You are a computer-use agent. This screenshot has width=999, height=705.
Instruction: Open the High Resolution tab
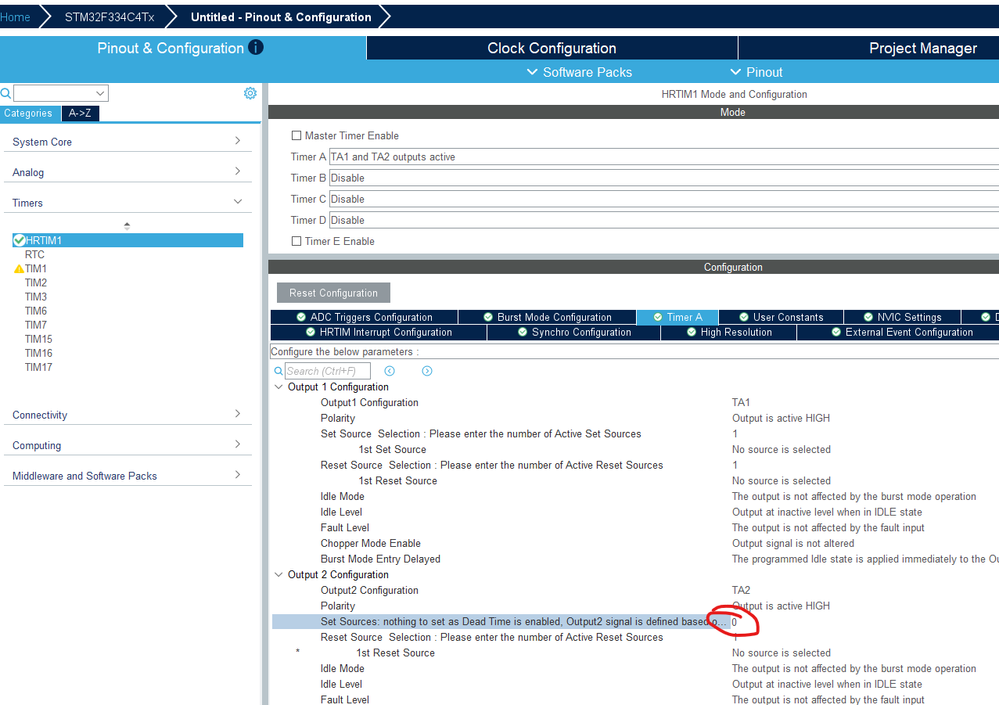pos(729,332)
